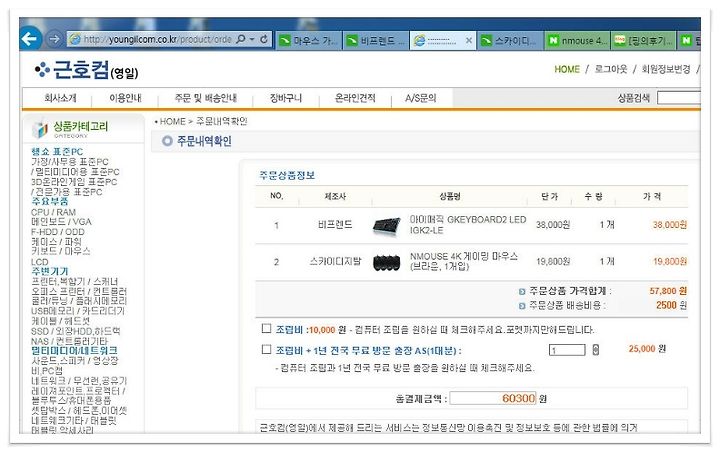720x452 pixels.
Task: Click the browser forward arrow button
Action: click(x=54, y=39)
